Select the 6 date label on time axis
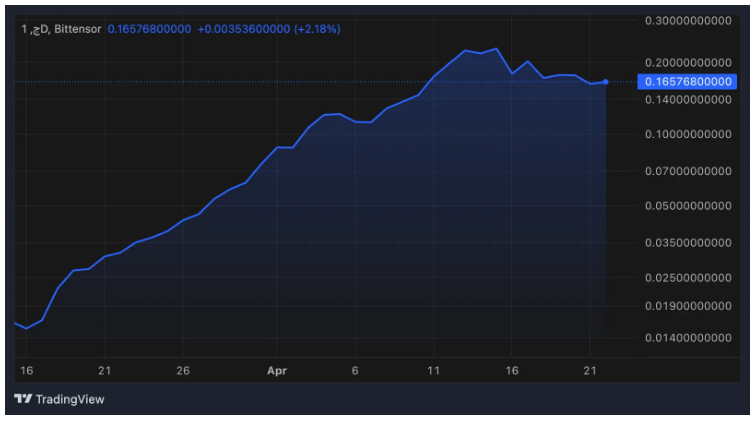754x421 pixels. 355,370
